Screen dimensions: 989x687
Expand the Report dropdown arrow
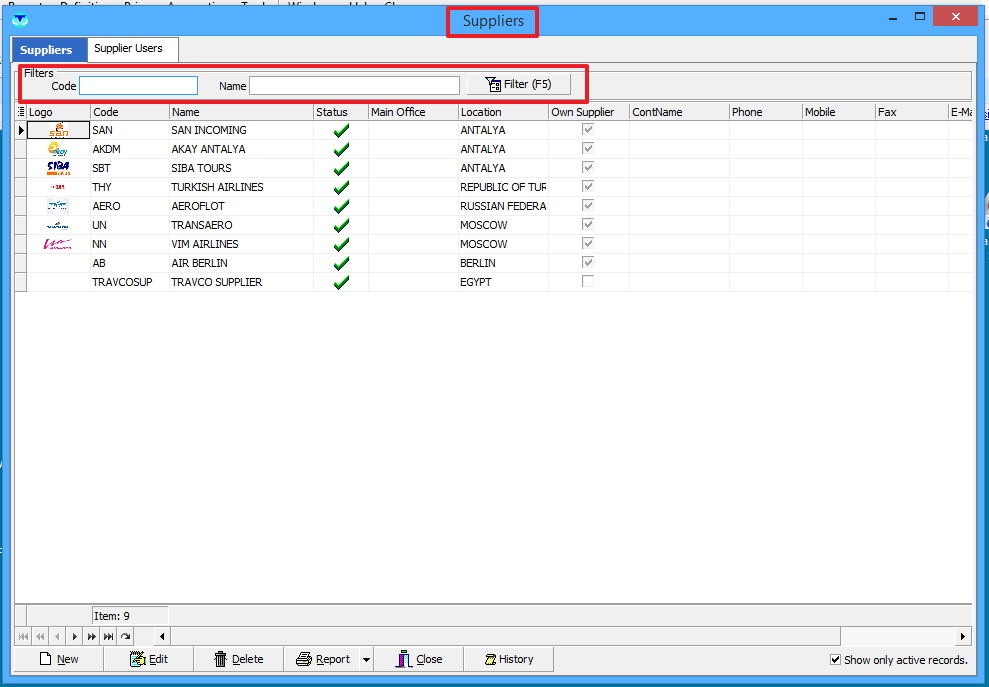click(366, 660)
